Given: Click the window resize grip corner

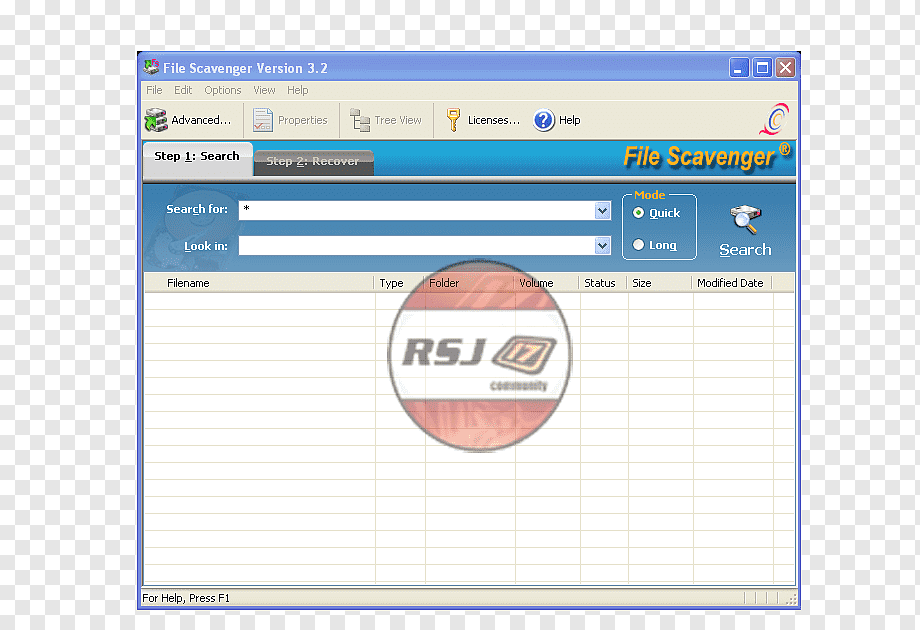Looking at the screenshot, I should [792, 599].
